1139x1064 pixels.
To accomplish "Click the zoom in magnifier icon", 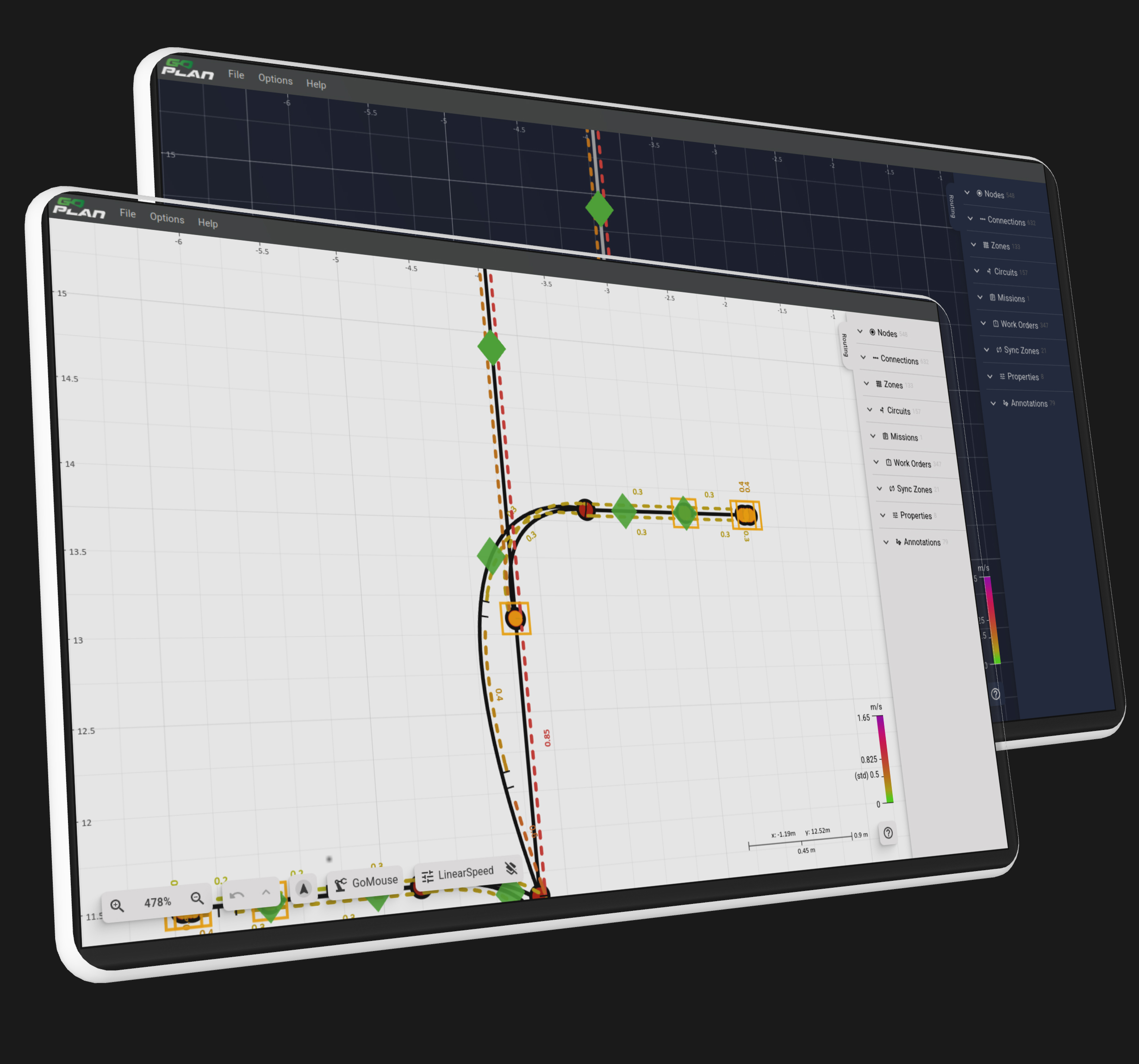I will pos(117,905).
